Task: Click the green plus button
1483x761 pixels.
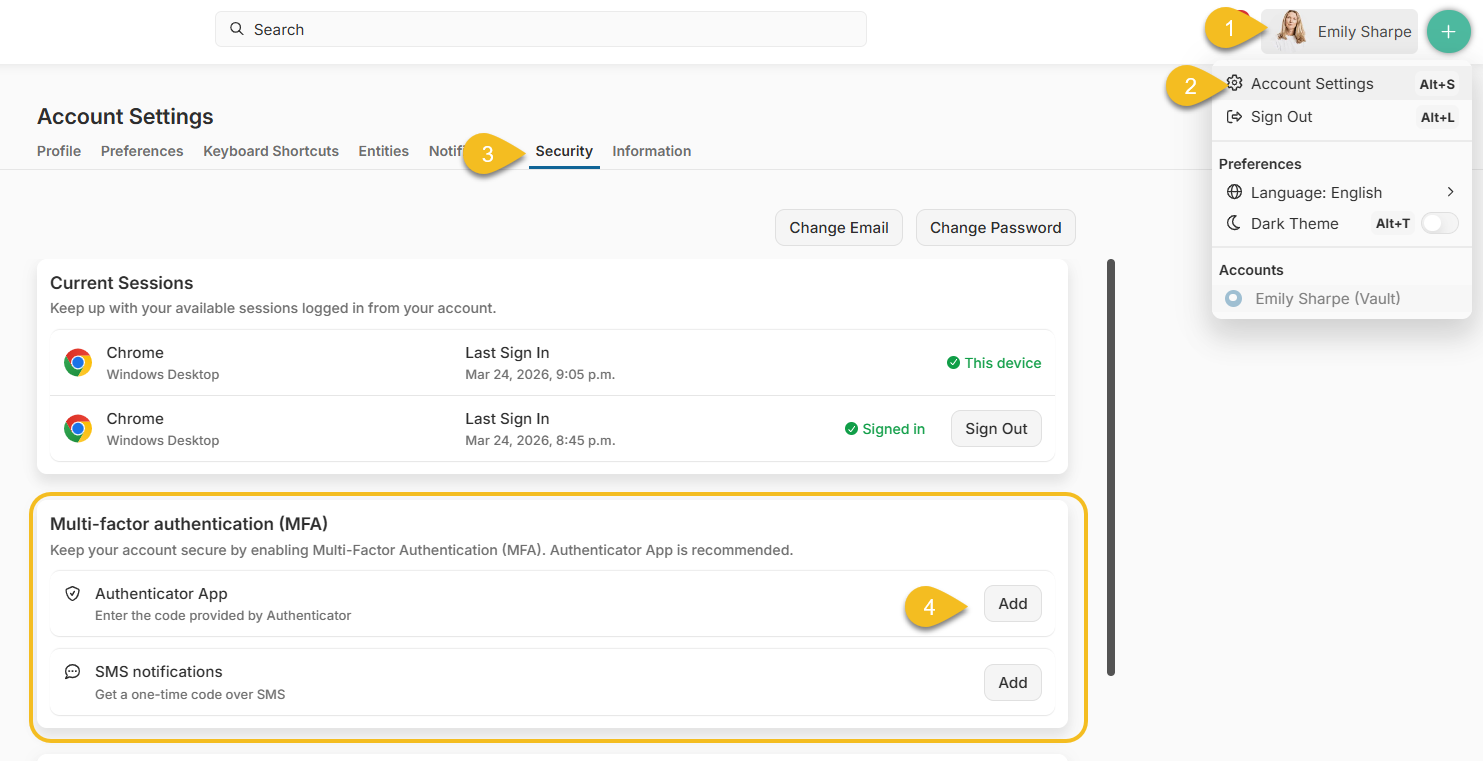Action: point(1448,31)
